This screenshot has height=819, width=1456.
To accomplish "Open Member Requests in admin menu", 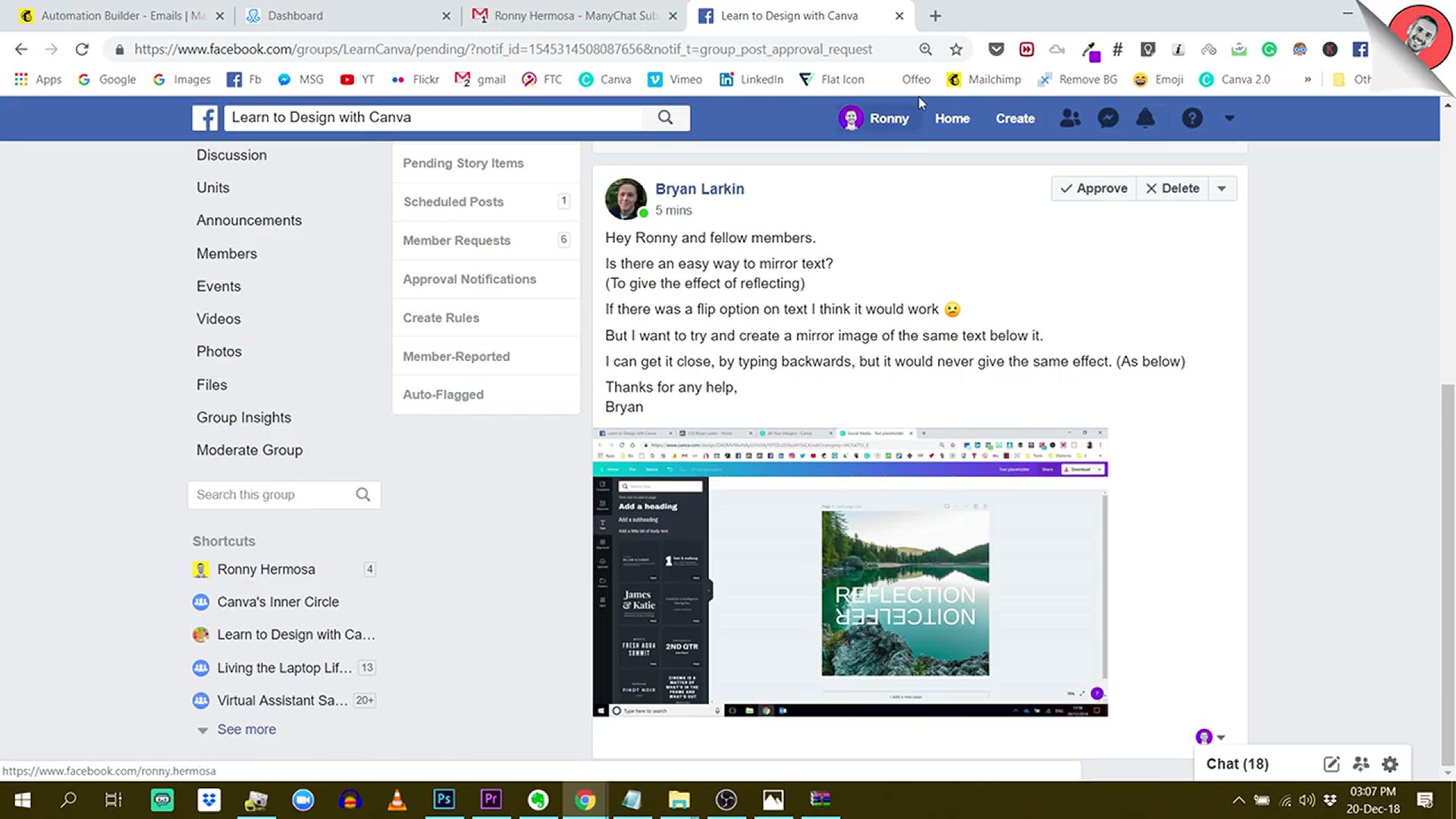I will [x=457, y=240].
